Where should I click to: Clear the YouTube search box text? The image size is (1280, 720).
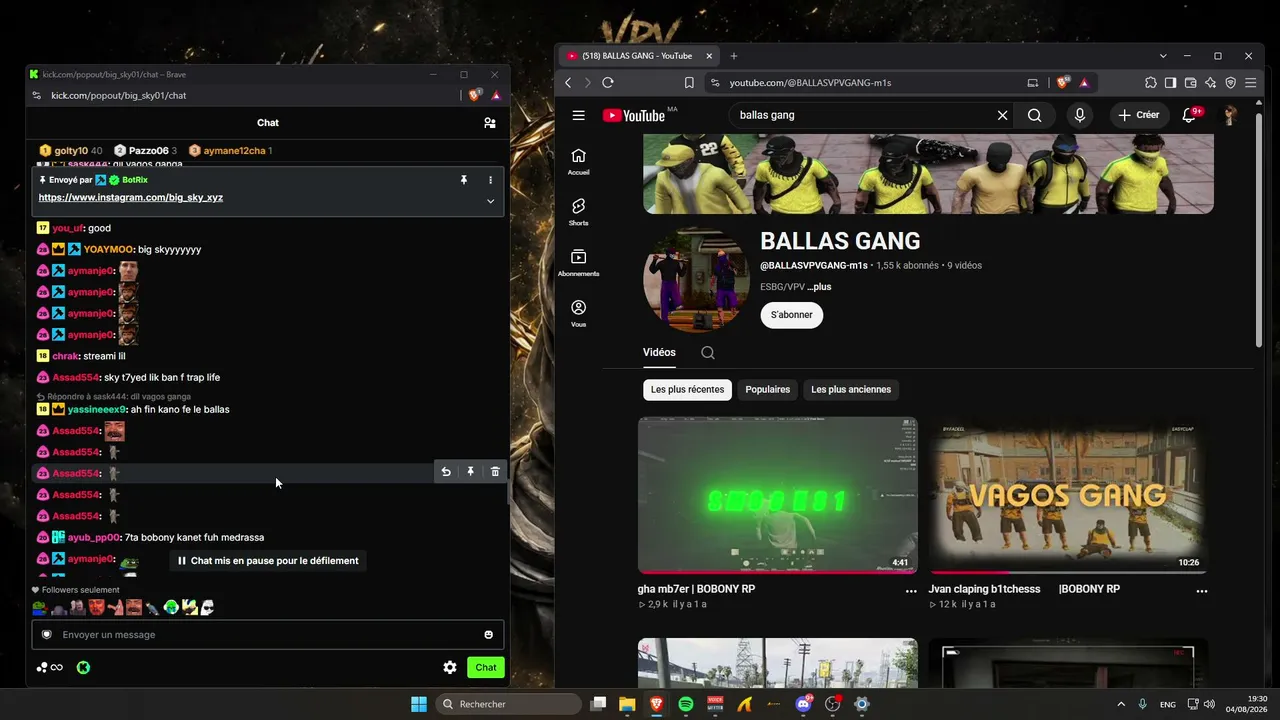(1002, 115)
